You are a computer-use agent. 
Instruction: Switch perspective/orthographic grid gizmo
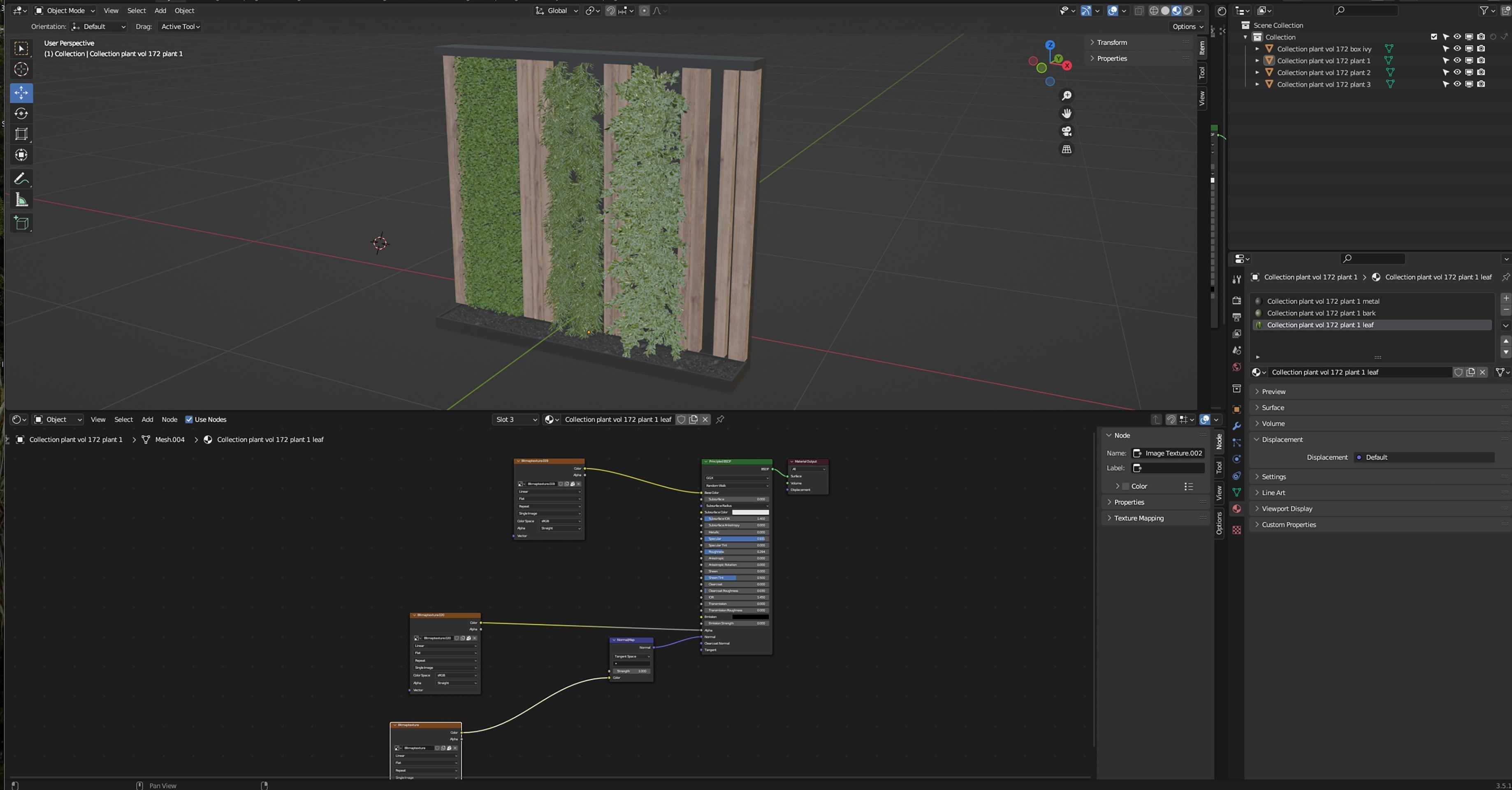[1067, 149]
